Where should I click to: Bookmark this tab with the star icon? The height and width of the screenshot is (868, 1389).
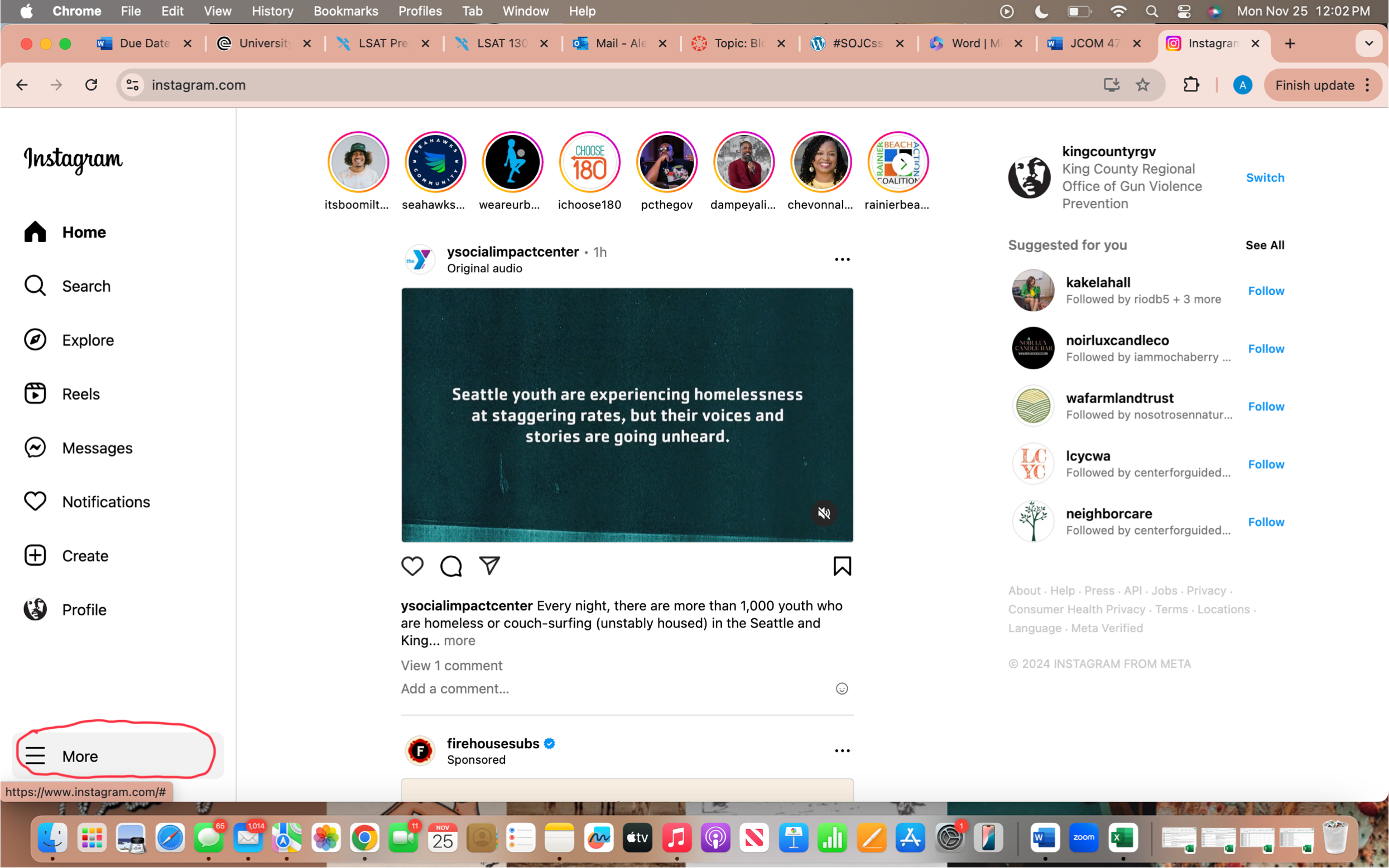point(1143,85)
